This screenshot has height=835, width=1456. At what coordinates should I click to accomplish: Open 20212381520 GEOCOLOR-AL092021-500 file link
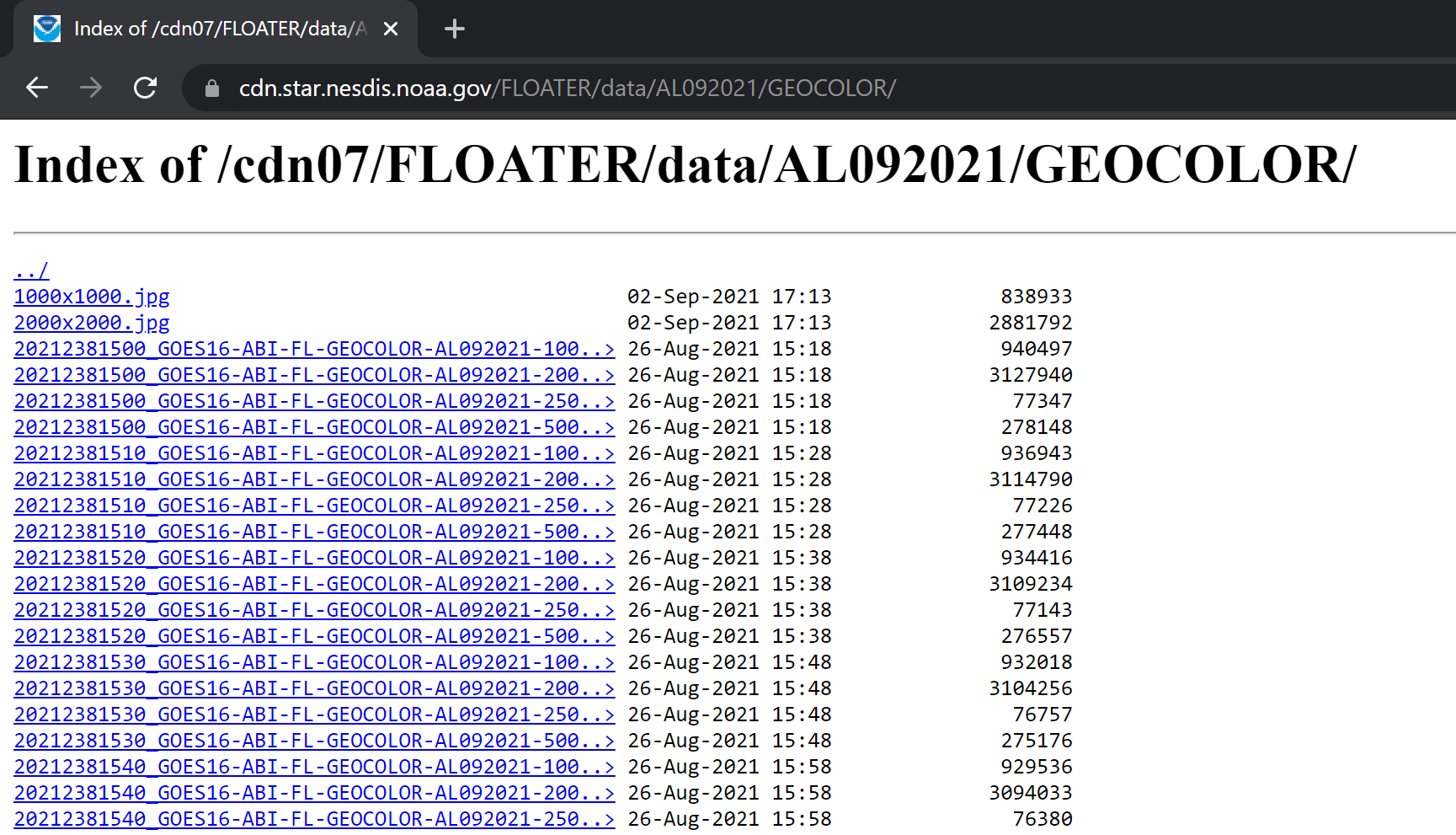315,636
